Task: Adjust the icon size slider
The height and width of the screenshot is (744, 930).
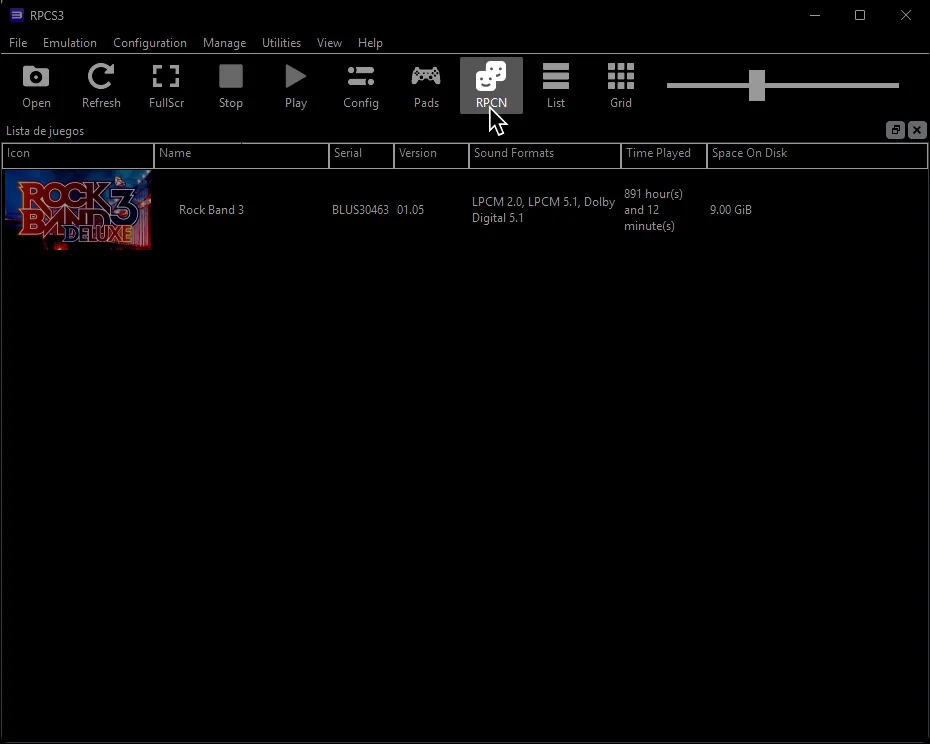Action: click(756, 86)
